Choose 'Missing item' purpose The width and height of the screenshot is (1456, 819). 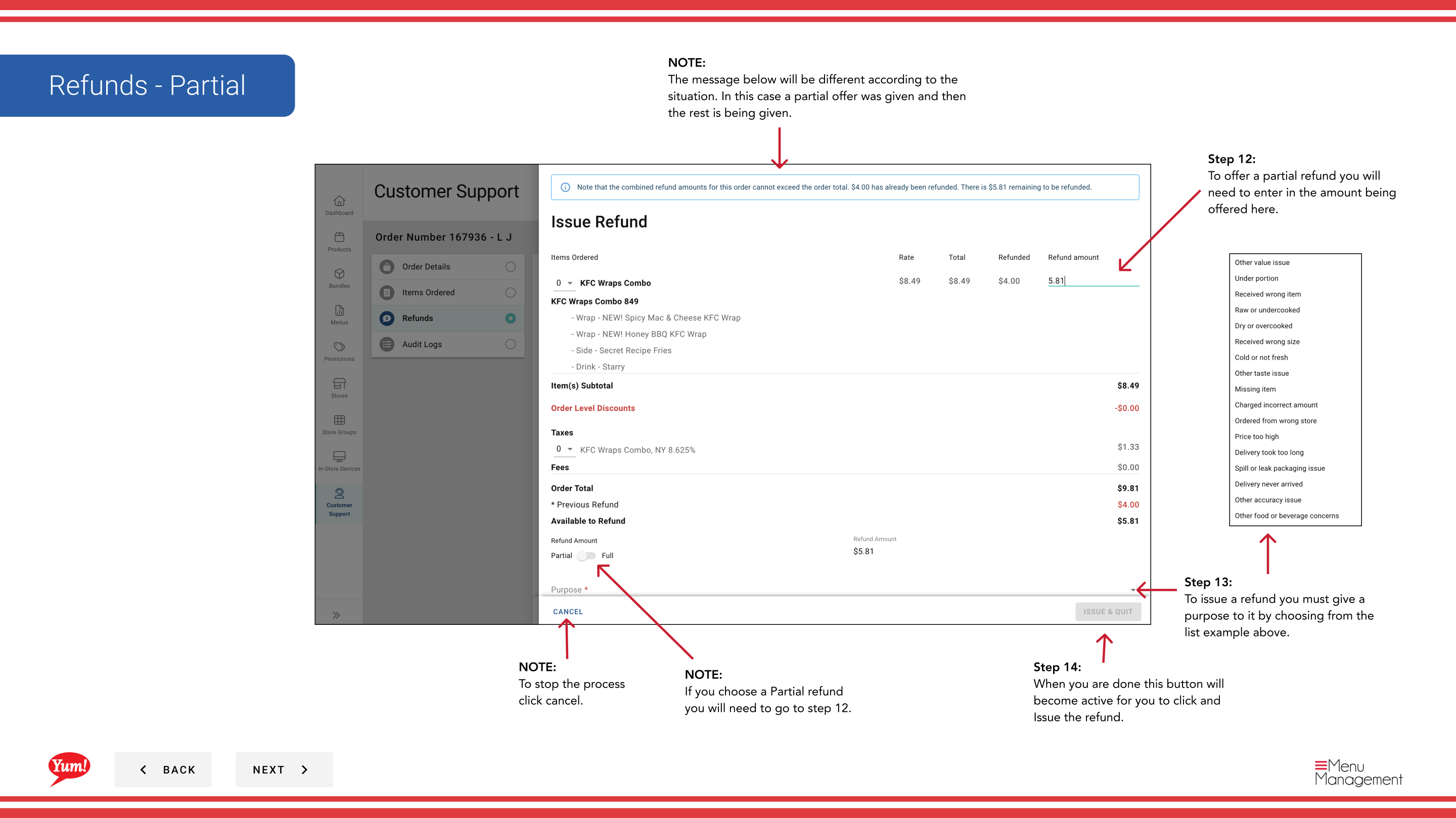pyautogui.click(x=1255, y=389)
